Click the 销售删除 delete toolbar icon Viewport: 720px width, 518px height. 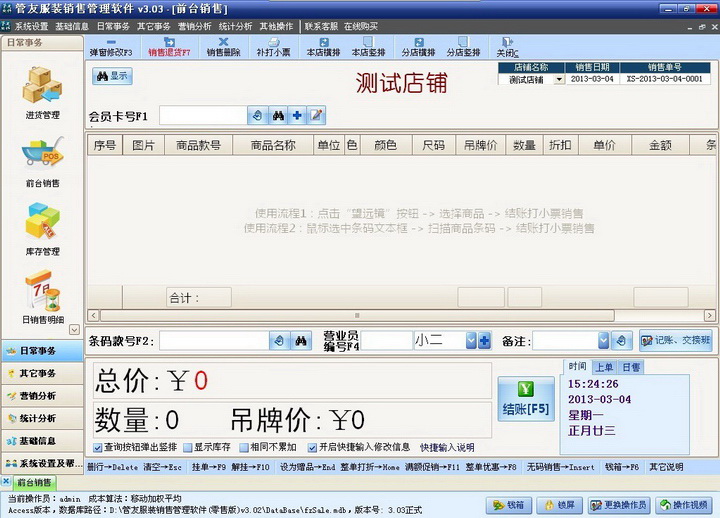pos(223,46)
